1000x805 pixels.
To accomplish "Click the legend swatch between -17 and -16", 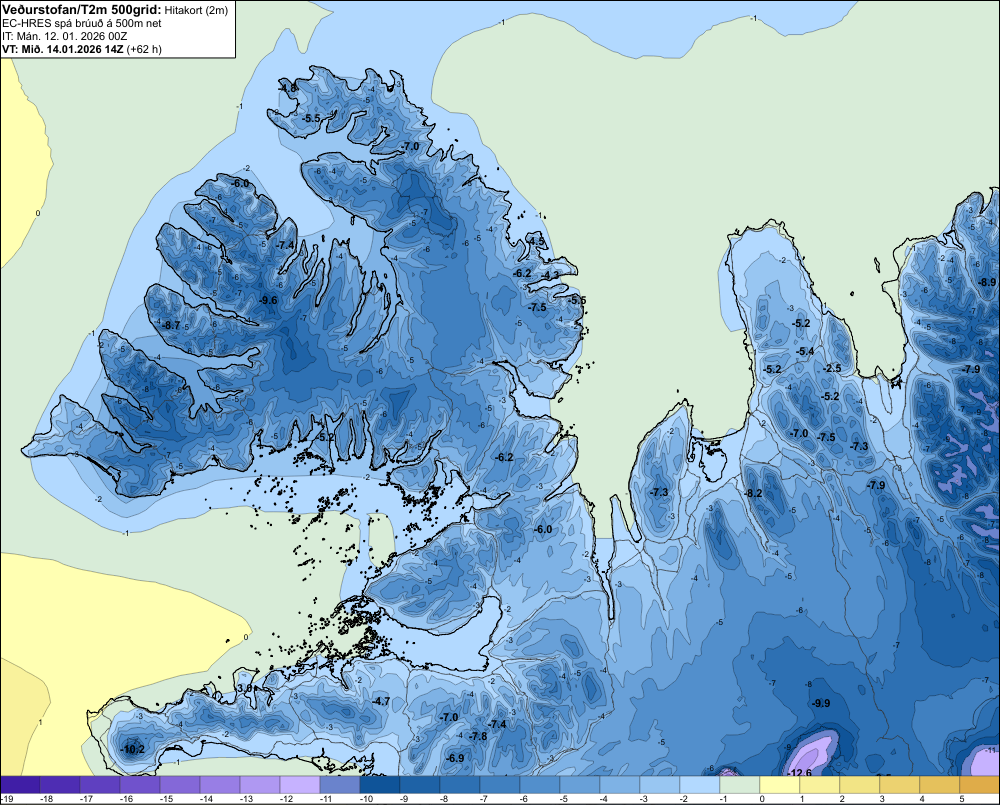I will [x=100, y=784].
